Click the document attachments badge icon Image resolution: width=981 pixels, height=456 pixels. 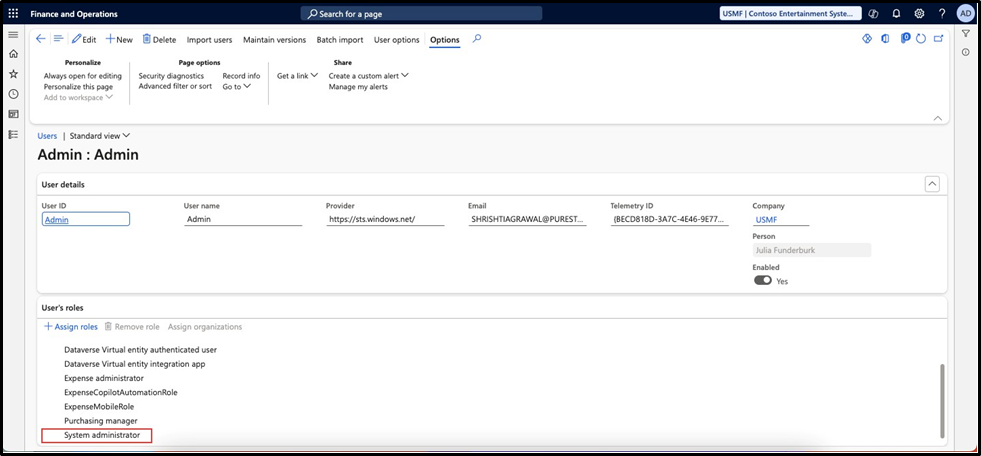pos(905,39)
